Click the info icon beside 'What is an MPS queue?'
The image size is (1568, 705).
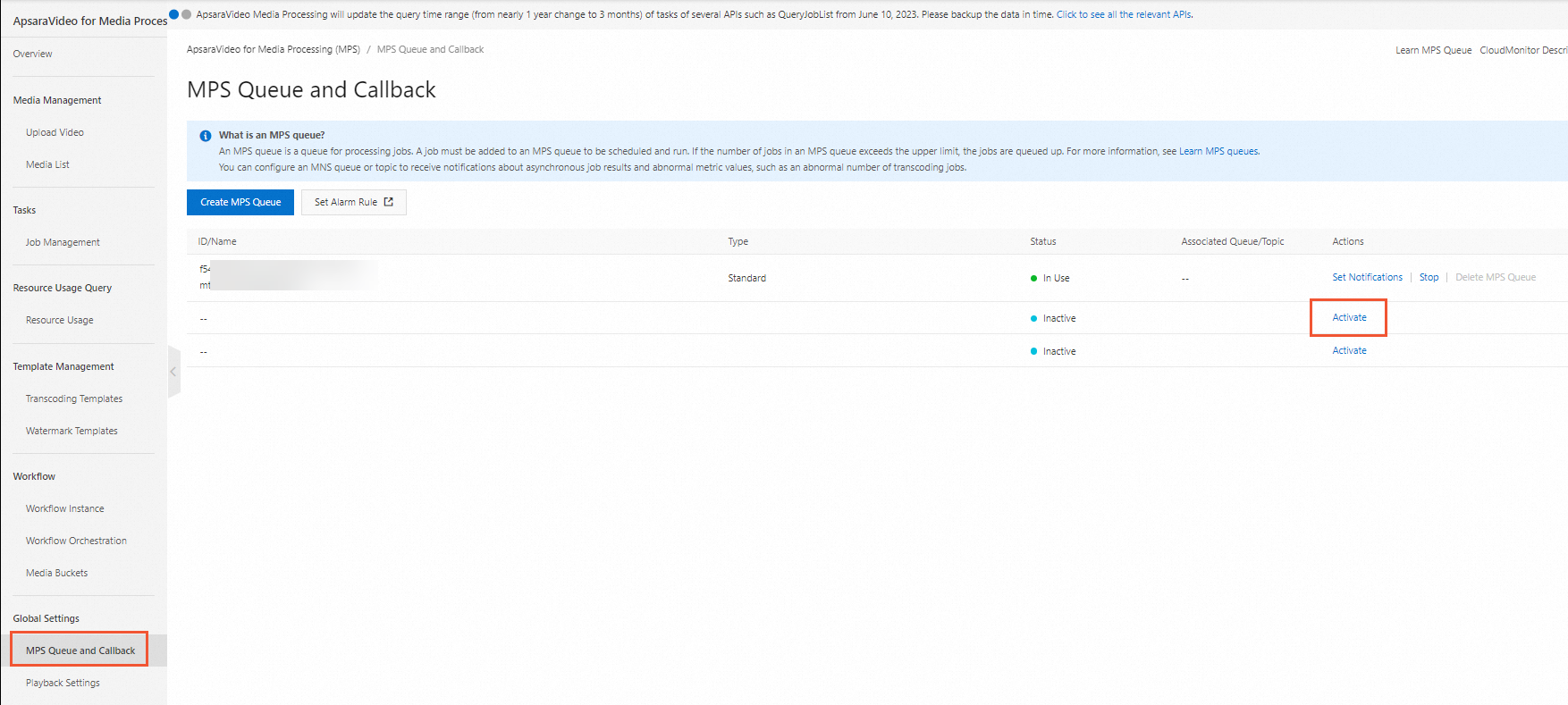205,136
